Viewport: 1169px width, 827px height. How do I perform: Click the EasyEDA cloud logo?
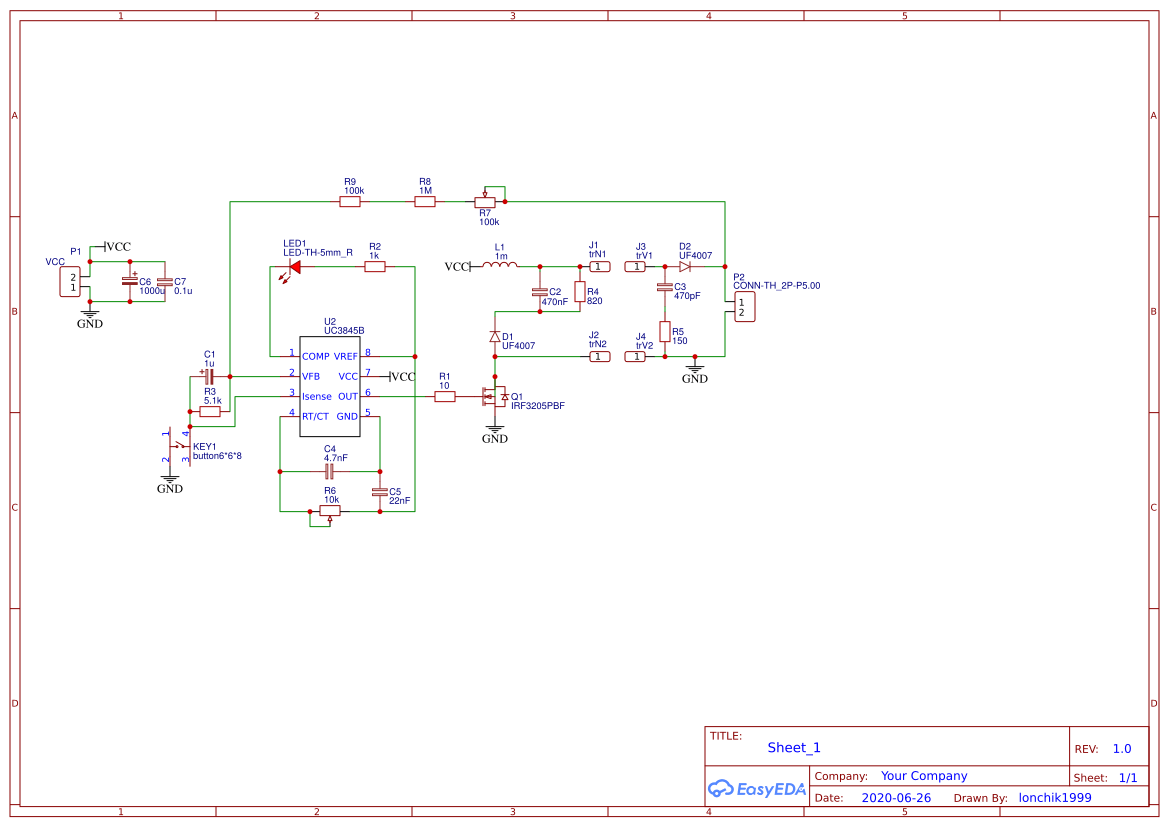point(722,789)
